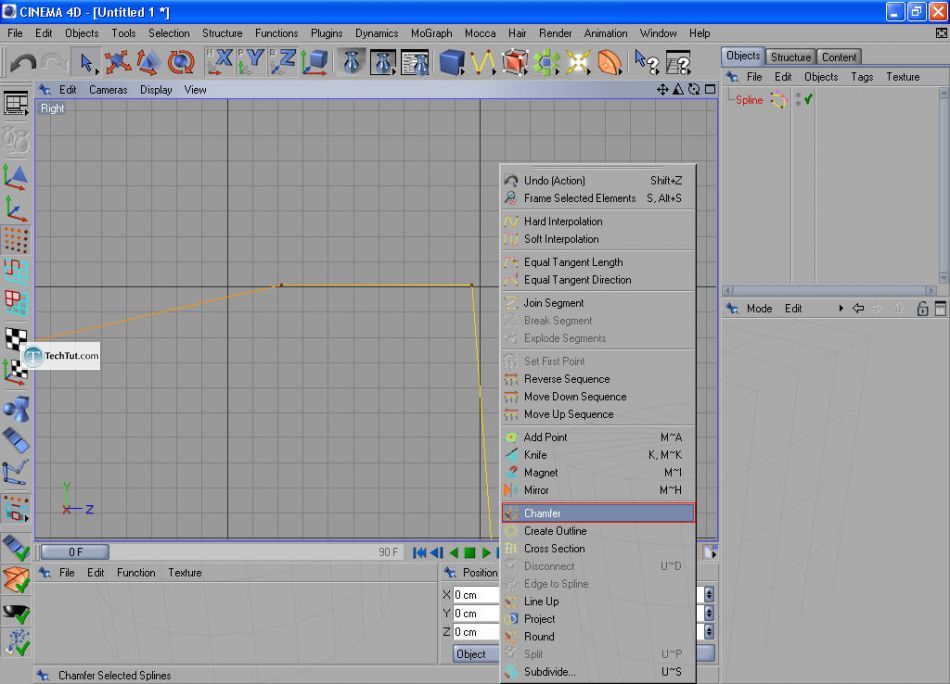Open Render Settings icon

[415, 62]
